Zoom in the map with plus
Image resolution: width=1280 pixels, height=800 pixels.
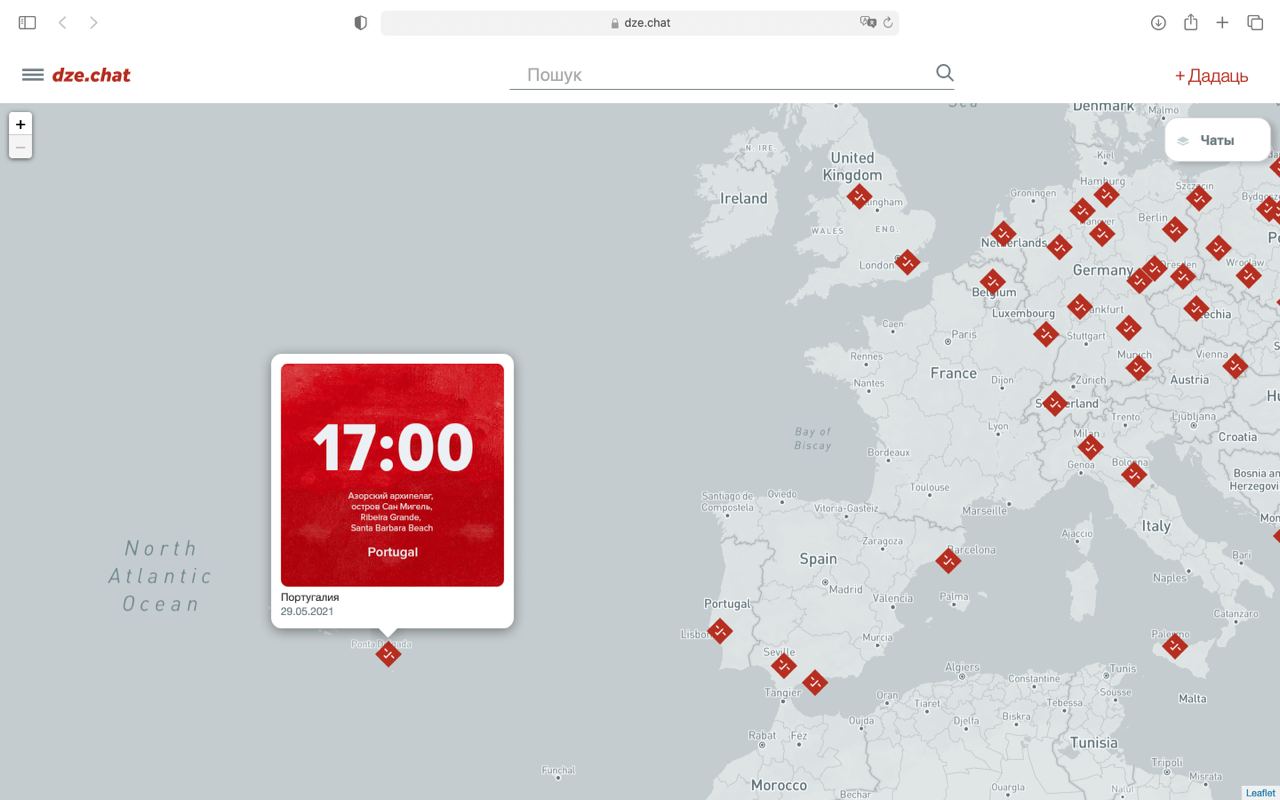point(20,124)
